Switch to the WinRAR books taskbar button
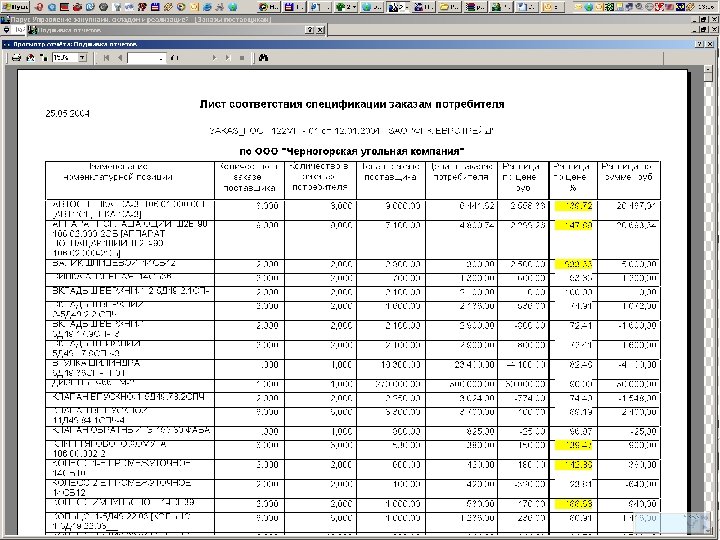This screenshot has height=540, width=720. click(475, 7)
